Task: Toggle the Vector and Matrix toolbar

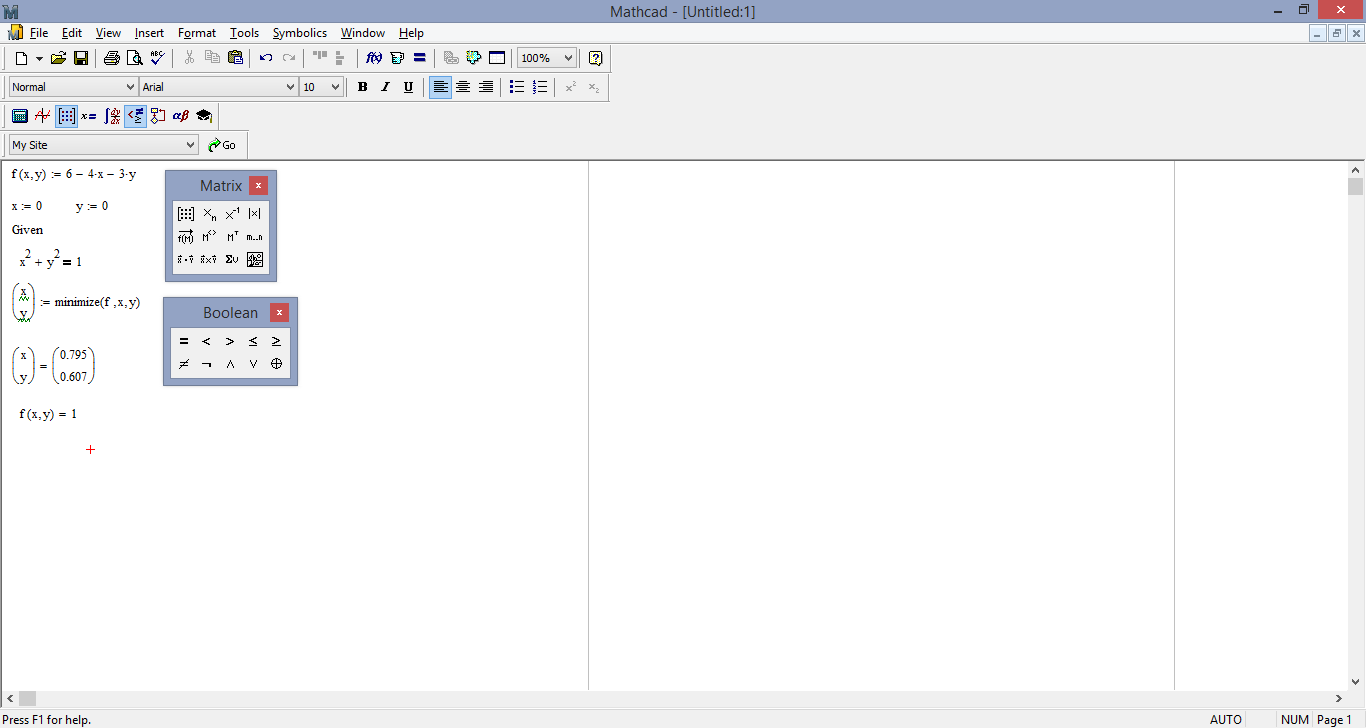Action: 66,116
